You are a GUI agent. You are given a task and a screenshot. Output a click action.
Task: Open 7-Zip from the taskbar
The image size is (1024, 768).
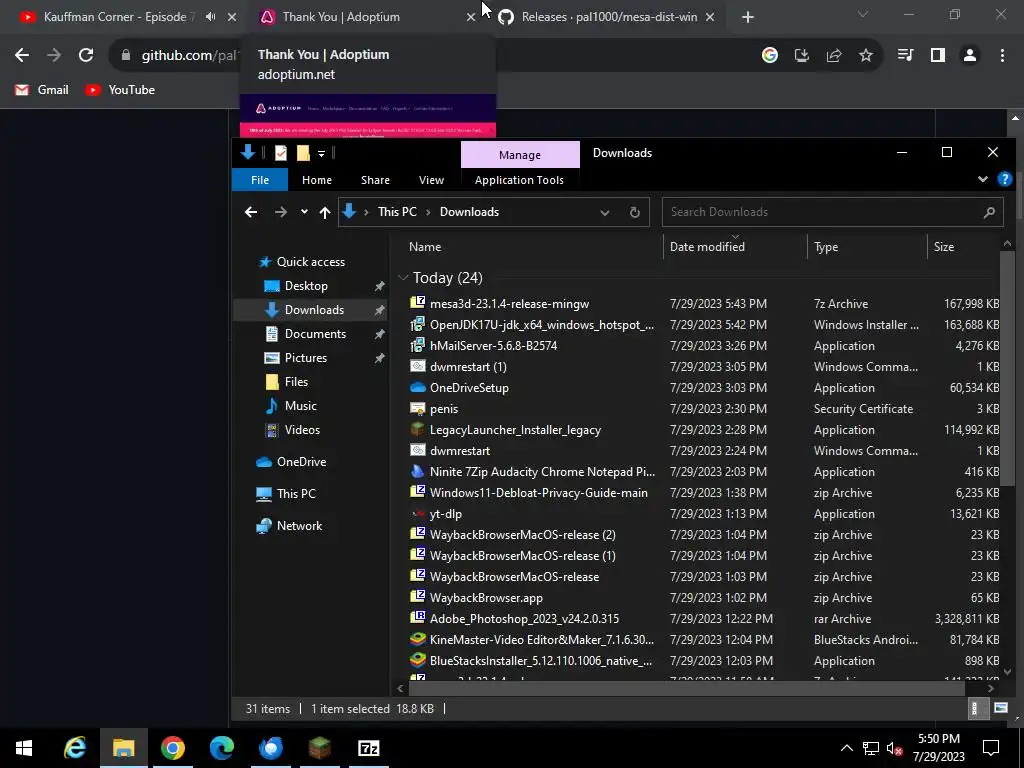(368, 748)
